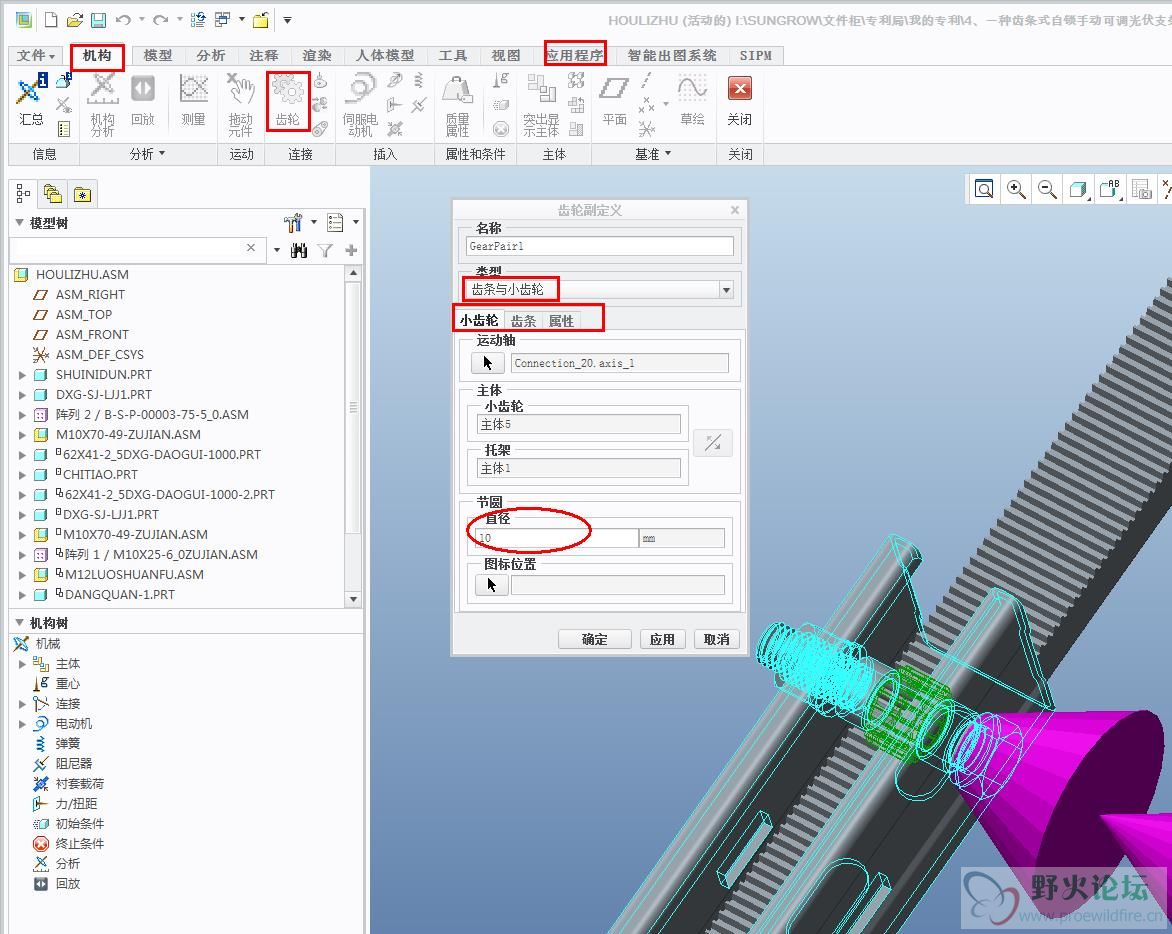
Task: Click the zoom out magnifier icon
Action: pos(1047,190)
